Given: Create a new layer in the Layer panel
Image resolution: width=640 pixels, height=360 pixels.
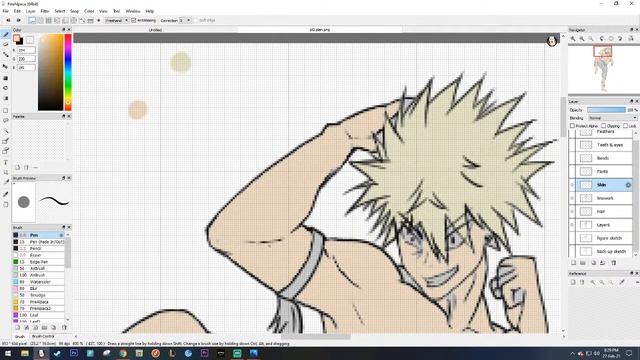Looking at the screenshot, I should (x=573, y=263).
